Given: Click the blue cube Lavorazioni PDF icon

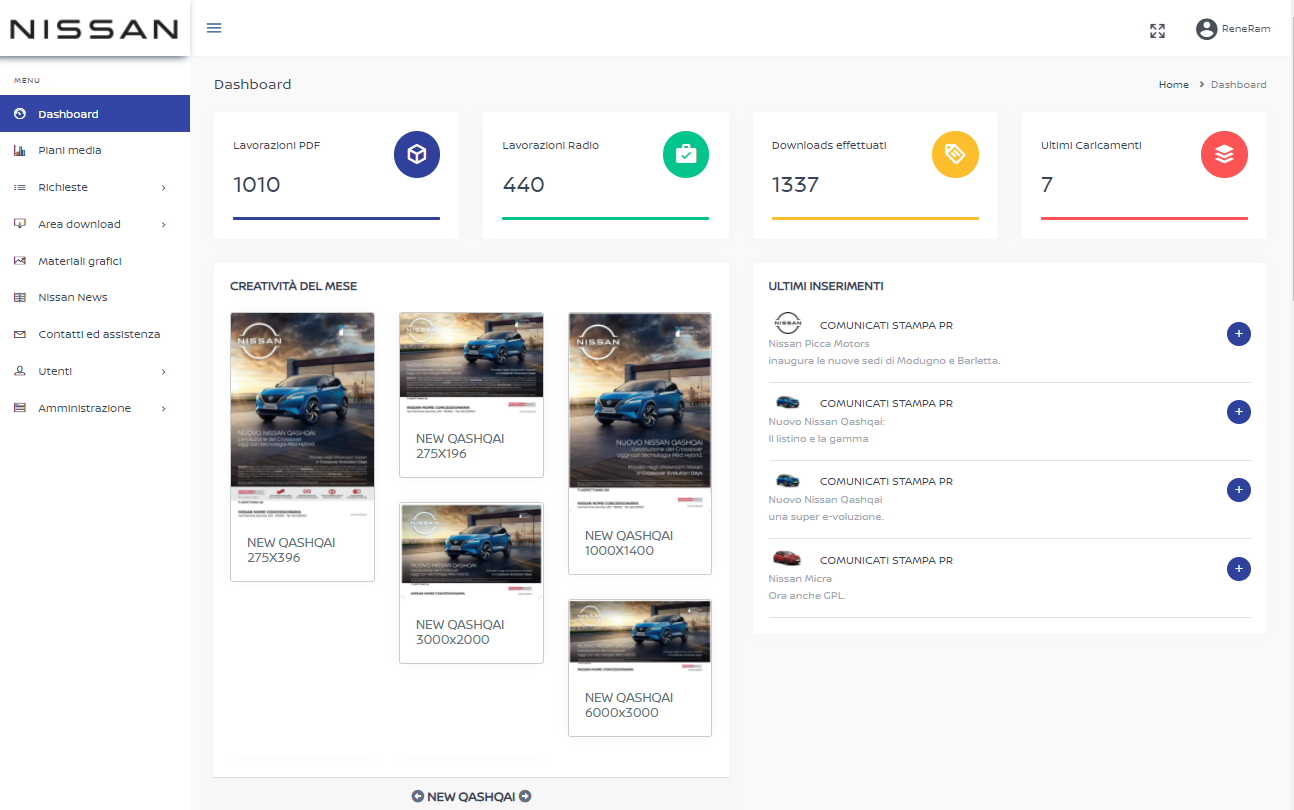Looking at the screenshot, I should click(x=417, y=155).
